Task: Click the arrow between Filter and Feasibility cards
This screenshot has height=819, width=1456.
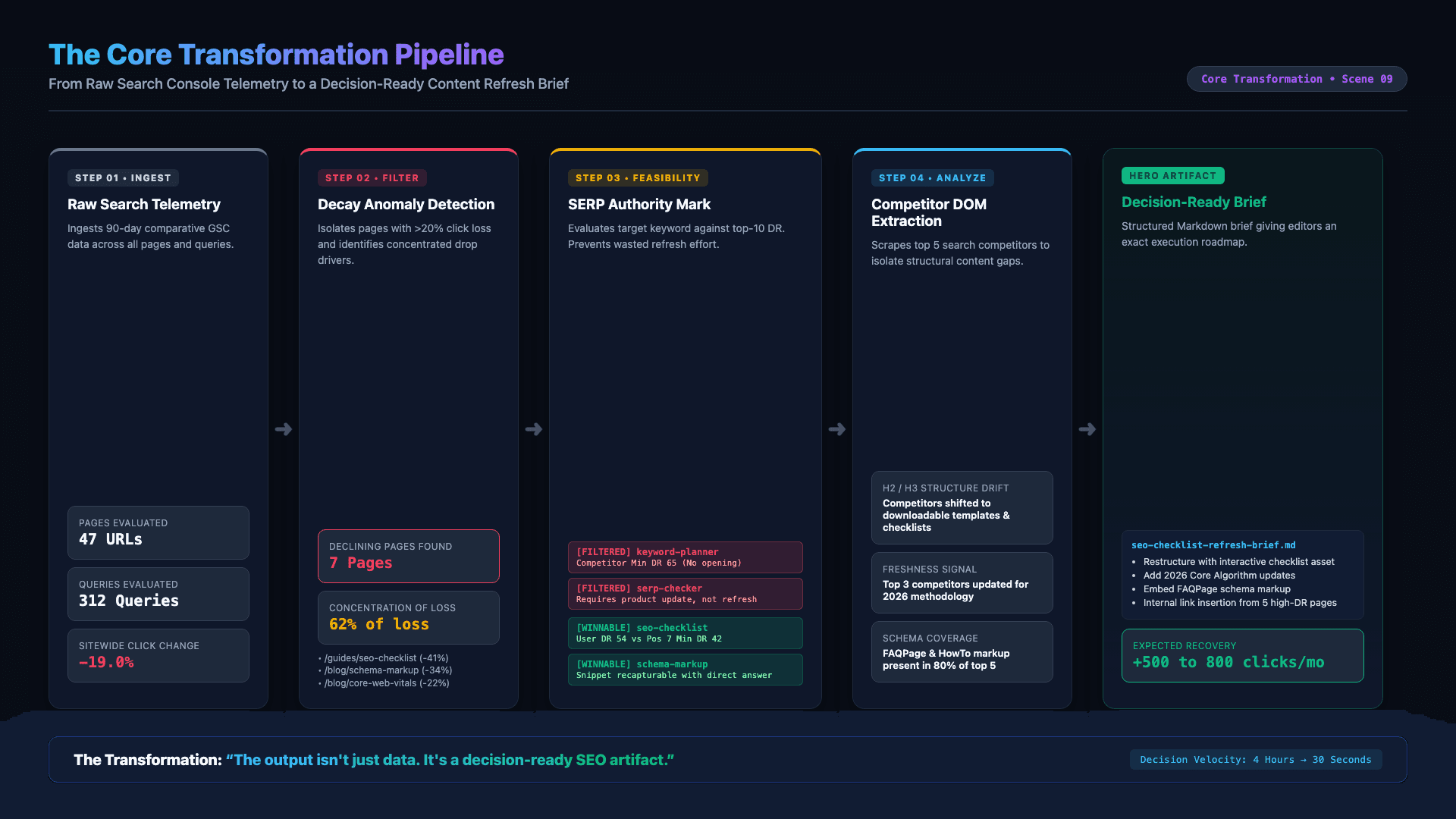Action: [534, 429]
